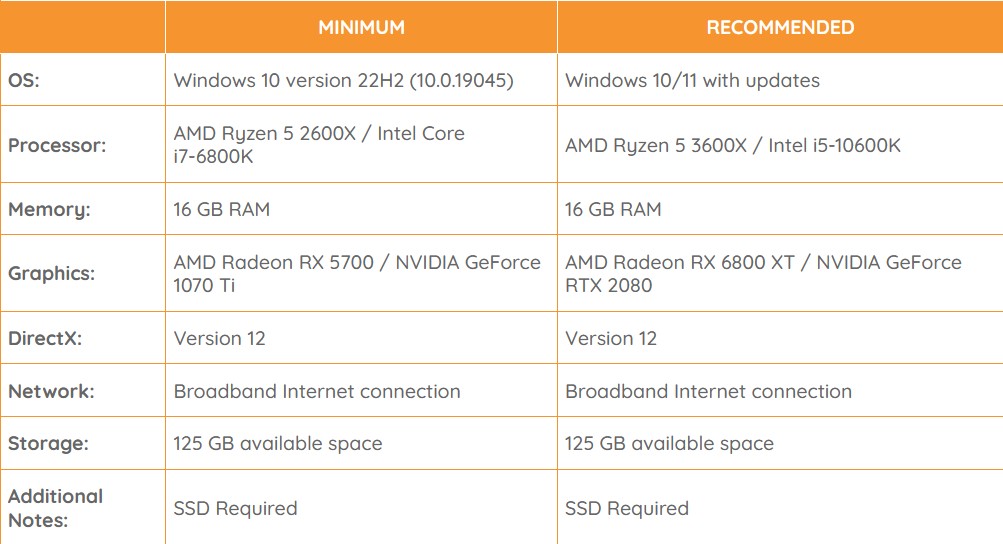
Task: Click 16 GB RAM in the Minimum column
Action: [221, 210]
